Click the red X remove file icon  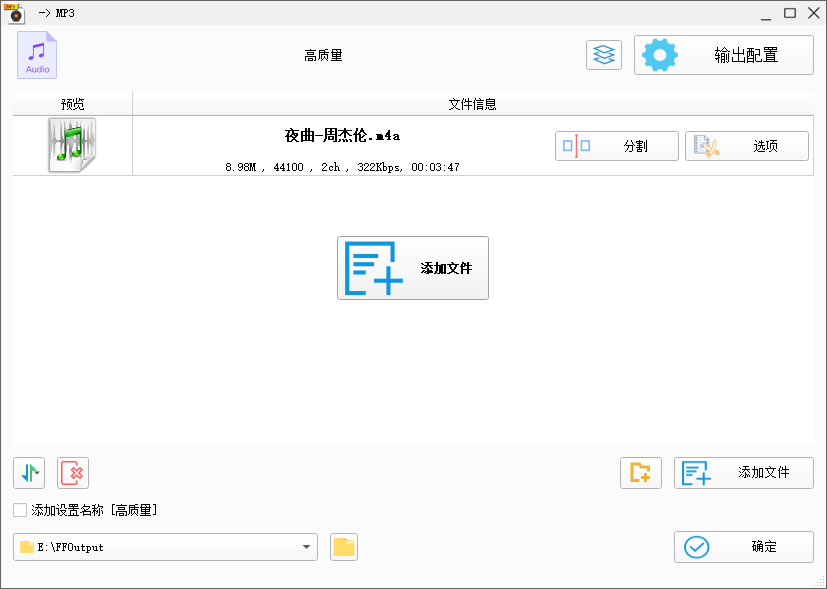point(73,473)
